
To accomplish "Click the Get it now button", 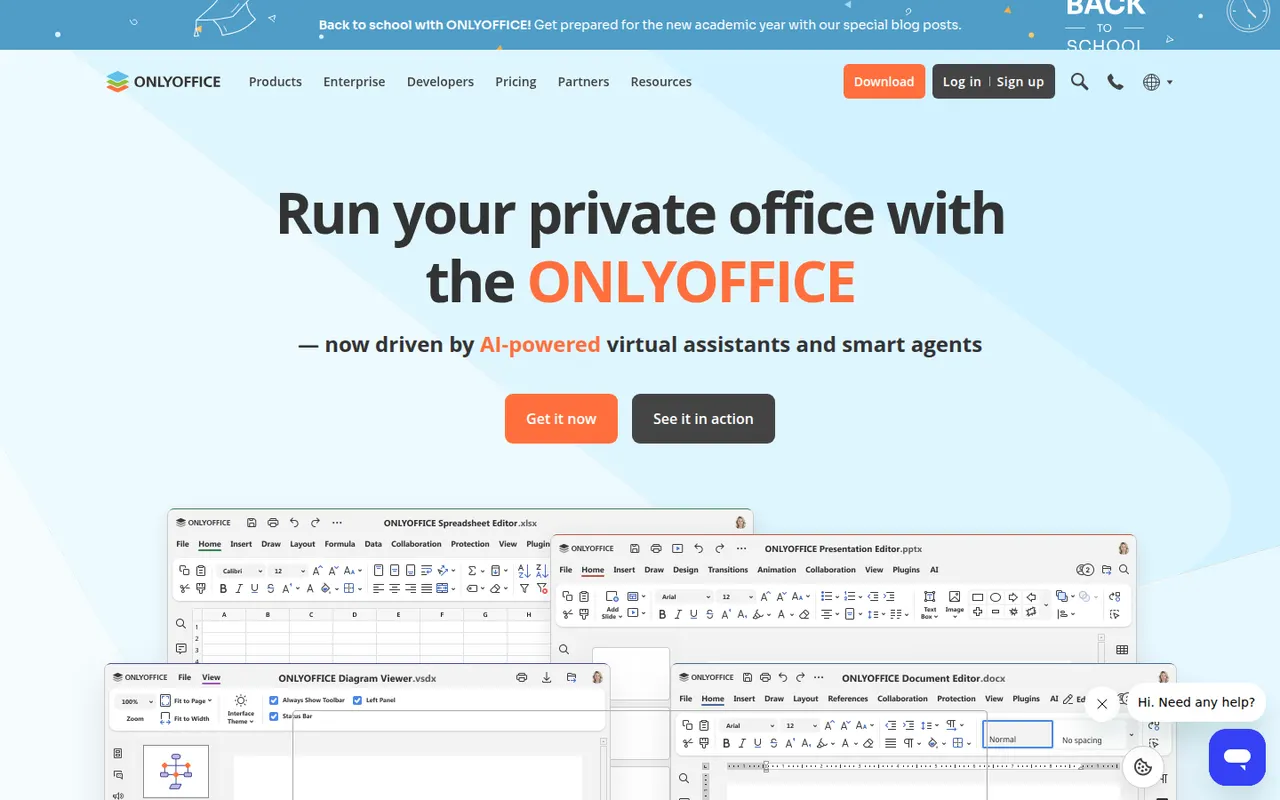I will click(x=561, y=419).
